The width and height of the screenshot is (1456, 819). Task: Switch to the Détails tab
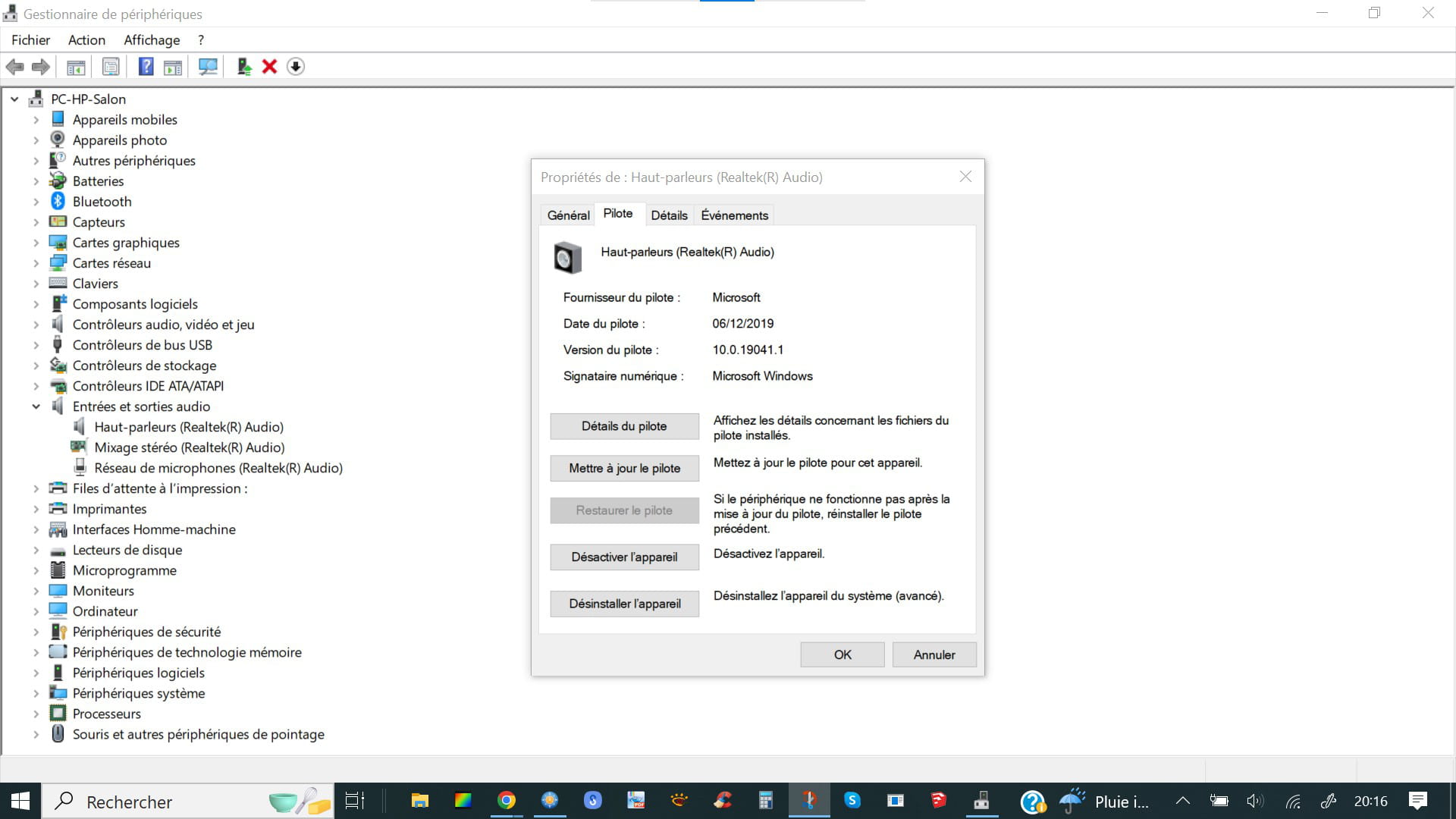tap(669, 215)
